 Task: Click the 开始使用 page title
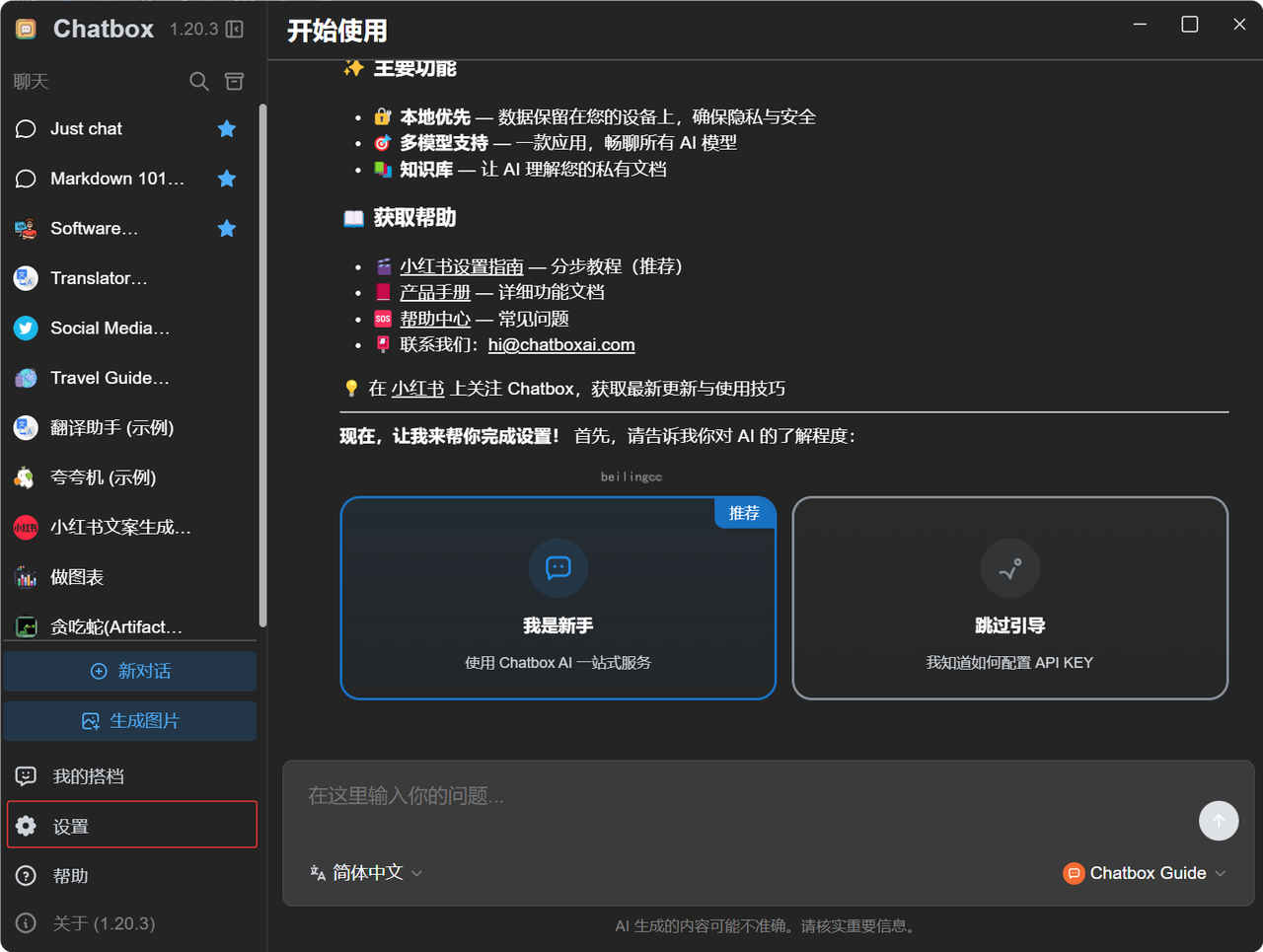tap(337, 31)
